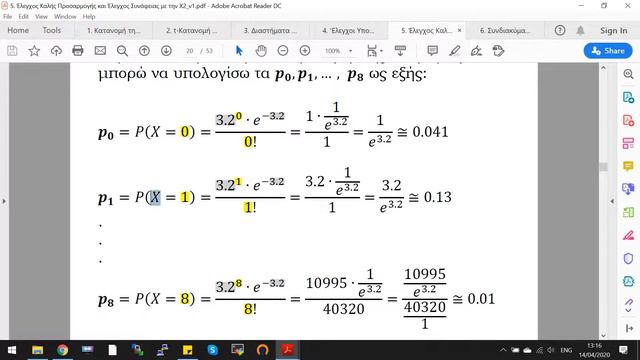Expand the left navigation pane arrow
The height and width of the screenshot is (360, 640).
tap(4, 201)
